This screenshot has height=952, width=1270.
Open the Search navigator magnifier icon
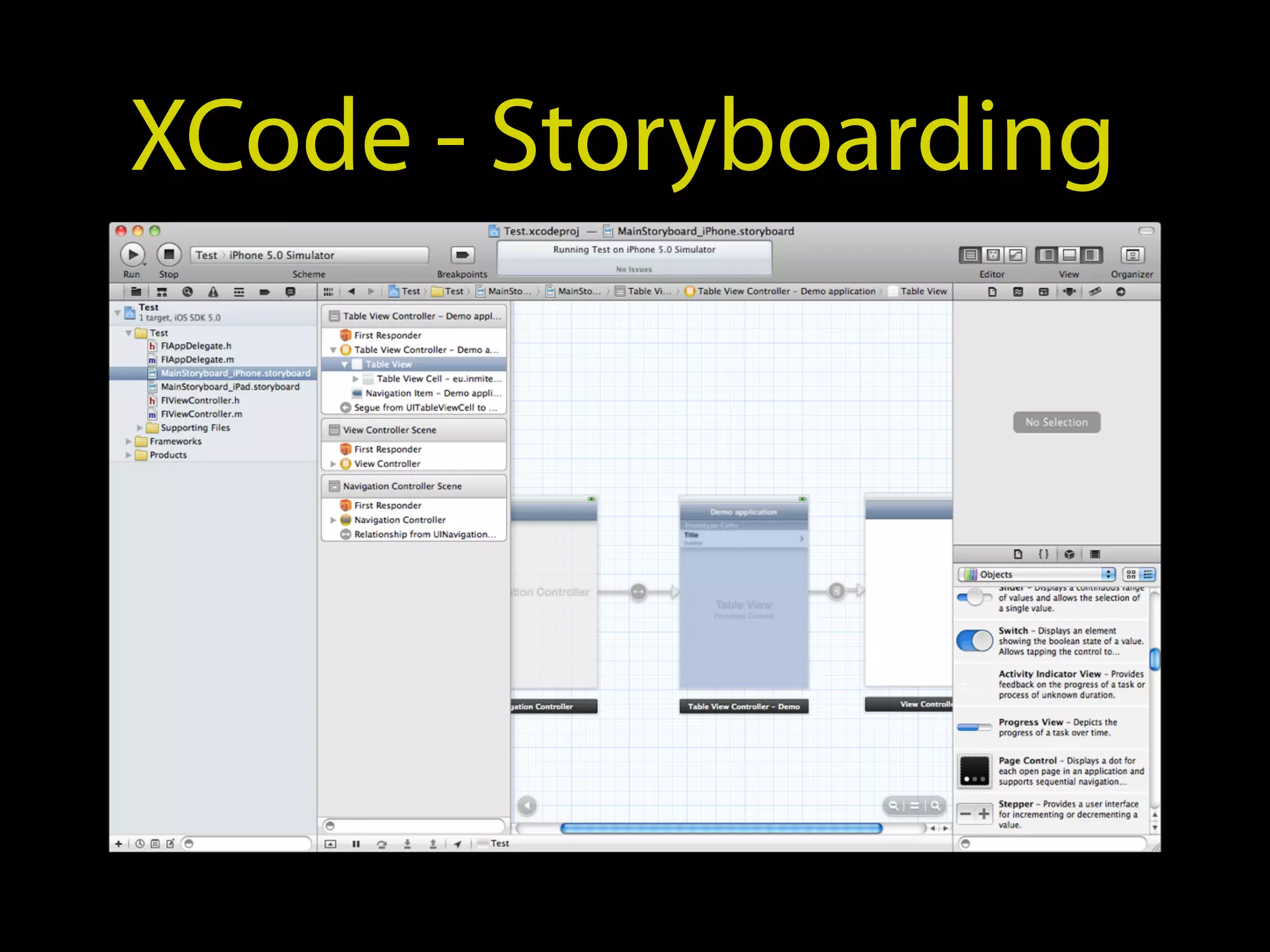[187, 292]
